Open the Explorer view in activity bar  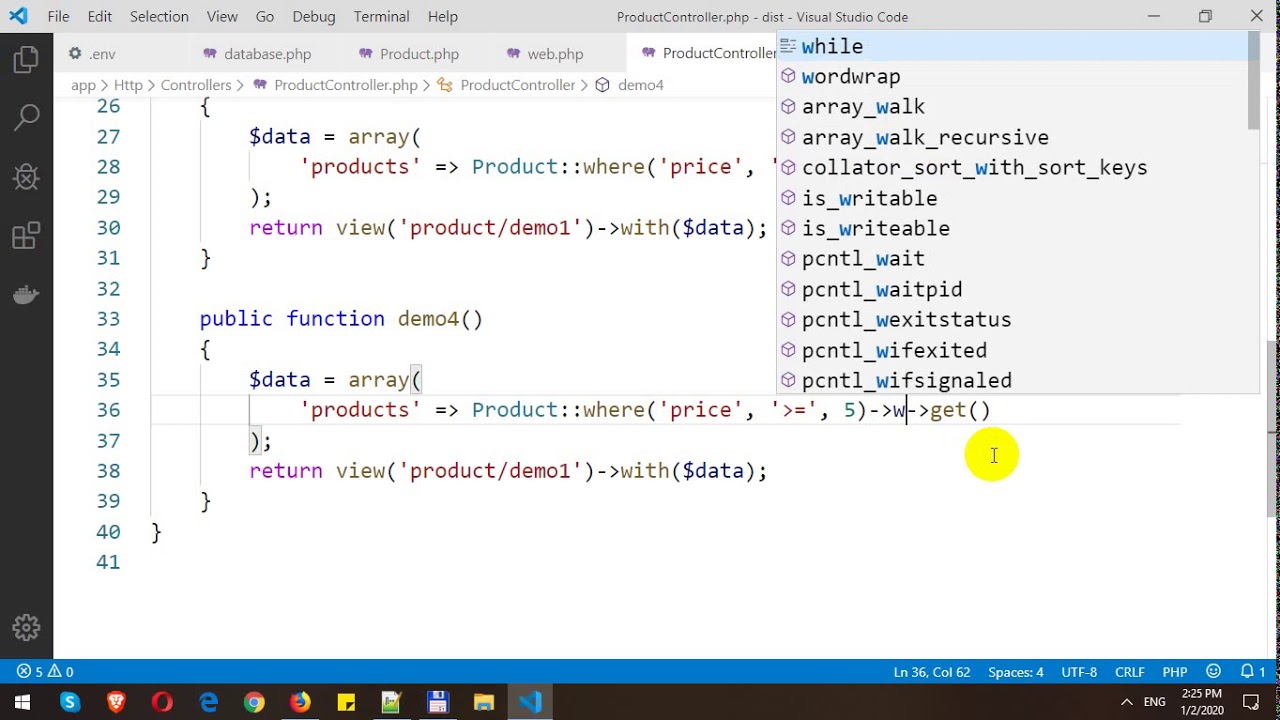[x=26, y=60]
